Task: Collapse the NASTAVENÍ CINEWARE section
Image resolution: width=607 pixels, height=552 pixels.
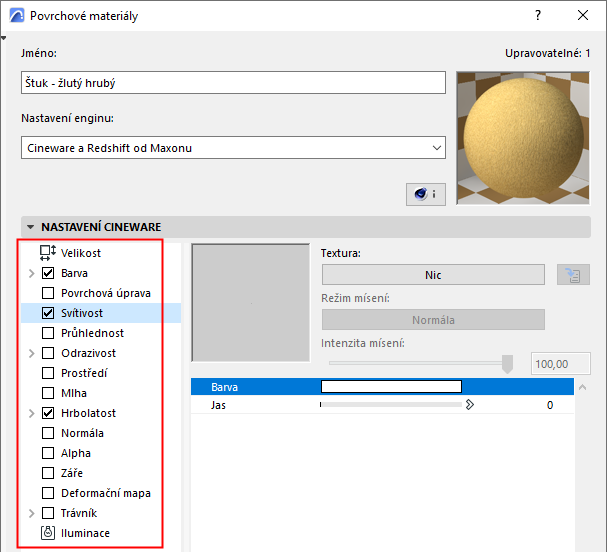Action: (31, 227)
